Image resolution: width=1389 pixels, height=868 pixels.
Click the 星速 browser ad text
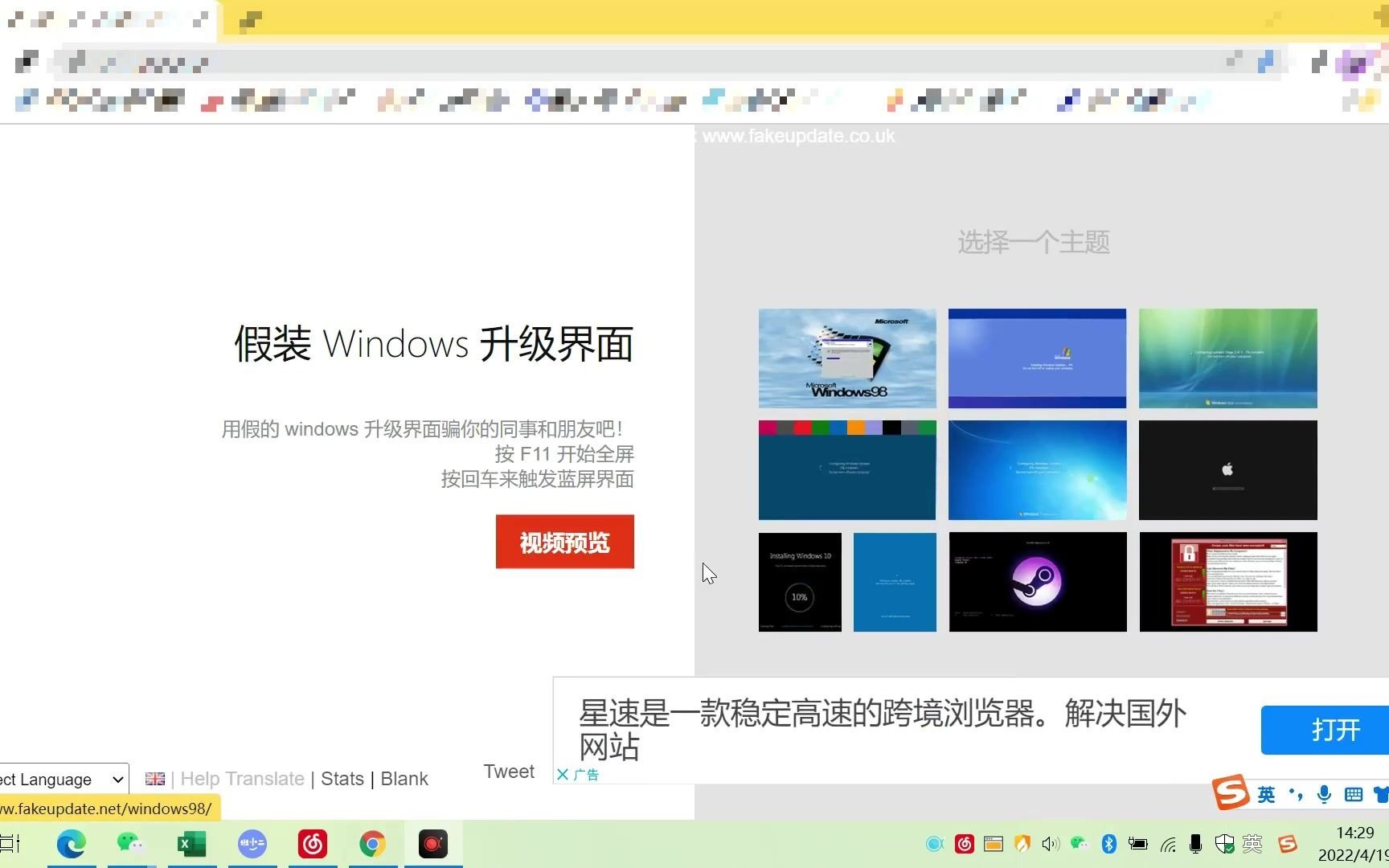click(x=882, y=730)
